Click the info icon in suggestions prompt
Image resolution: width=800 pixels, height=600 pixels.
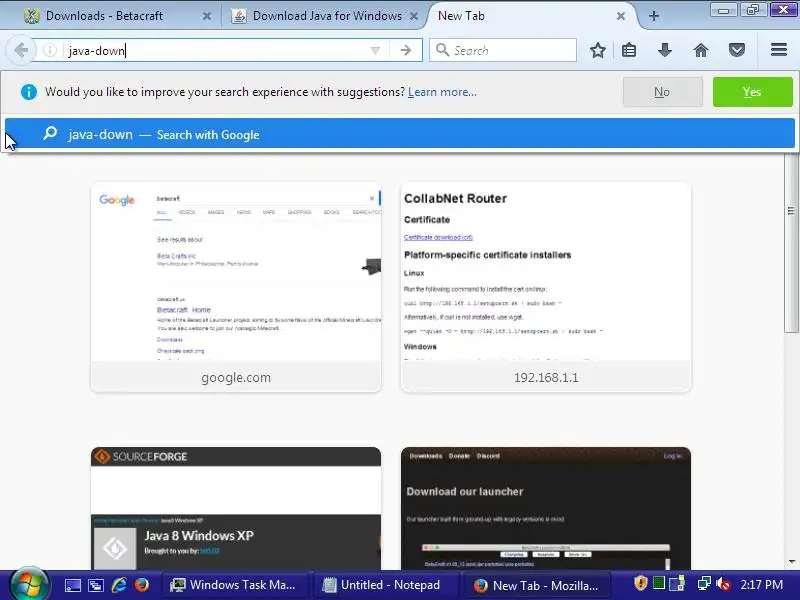tap(29, 92)
